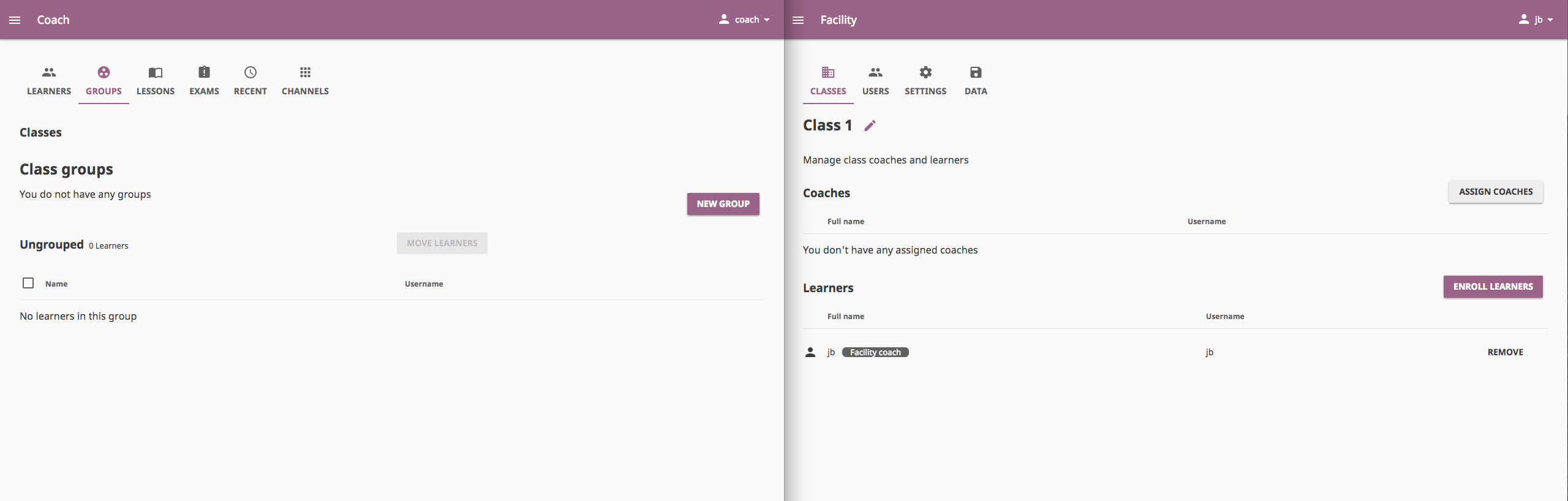Click the Exams clipboard icon
Image resolution: width=1568 pixels, height=501 pixels.
pyautogui.click(x=204, y=72)
